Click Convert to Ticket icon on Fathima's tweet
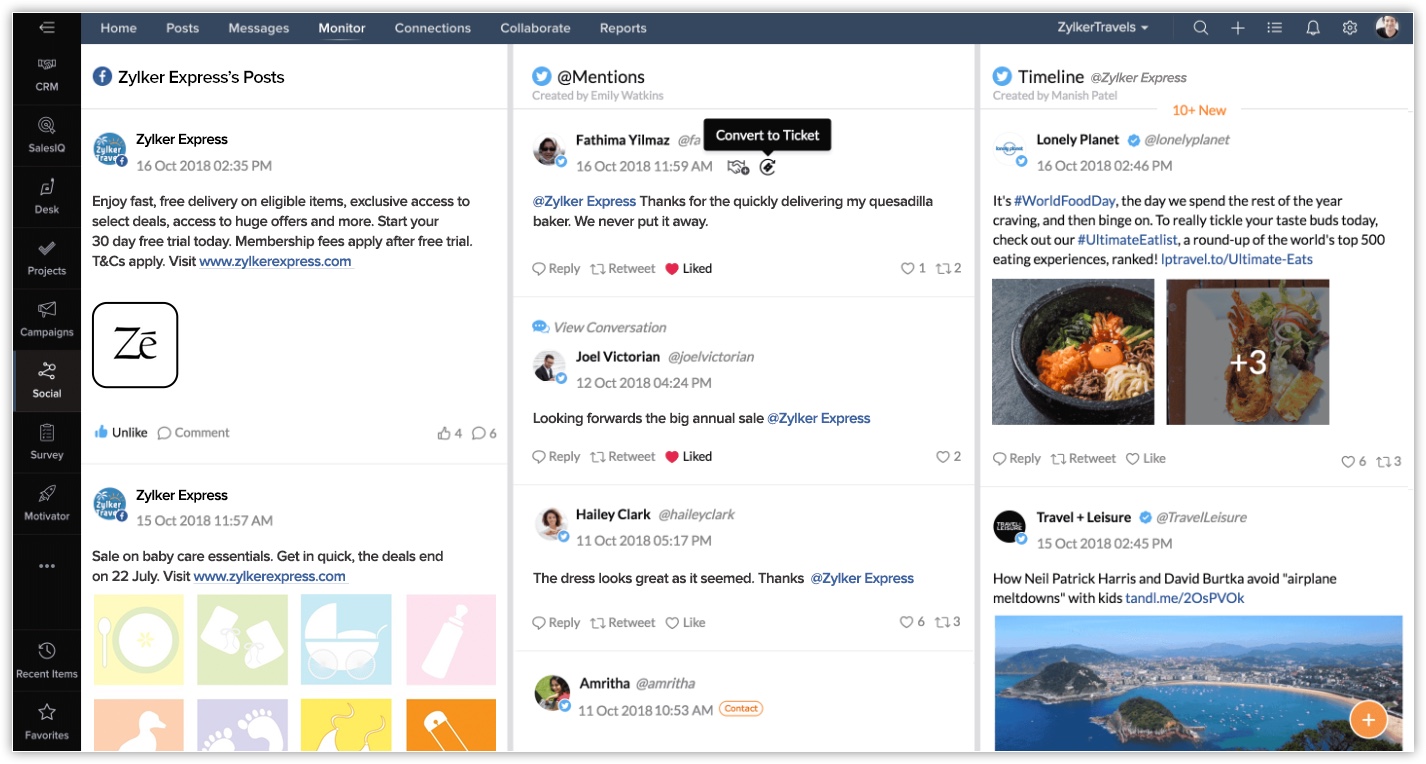Image resolution: width=1426 pixels, height=764 pixels. 767,167
